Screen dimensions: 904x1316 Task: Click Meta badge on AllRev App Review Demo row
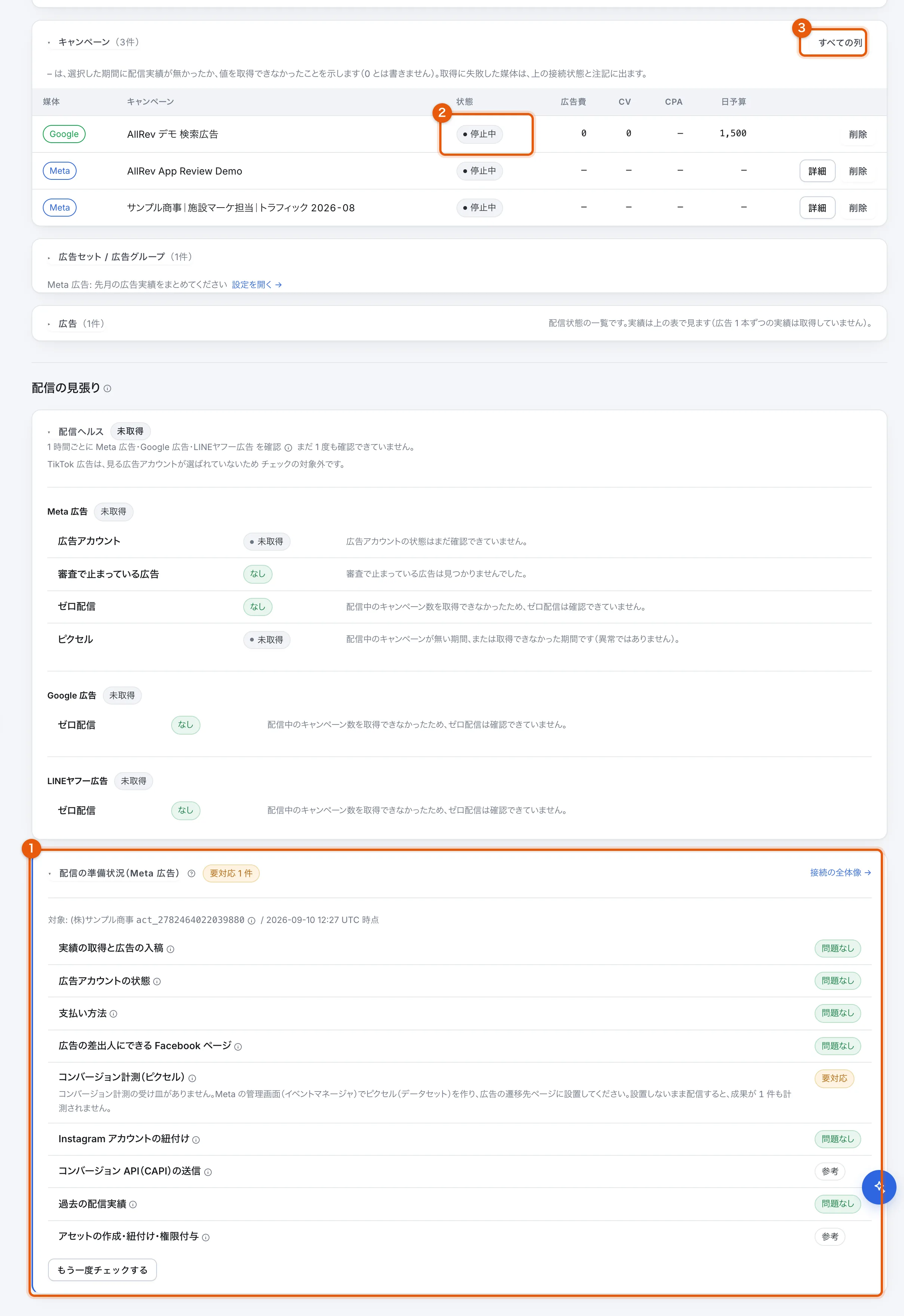pyautogui.click(x=59, y=170)
